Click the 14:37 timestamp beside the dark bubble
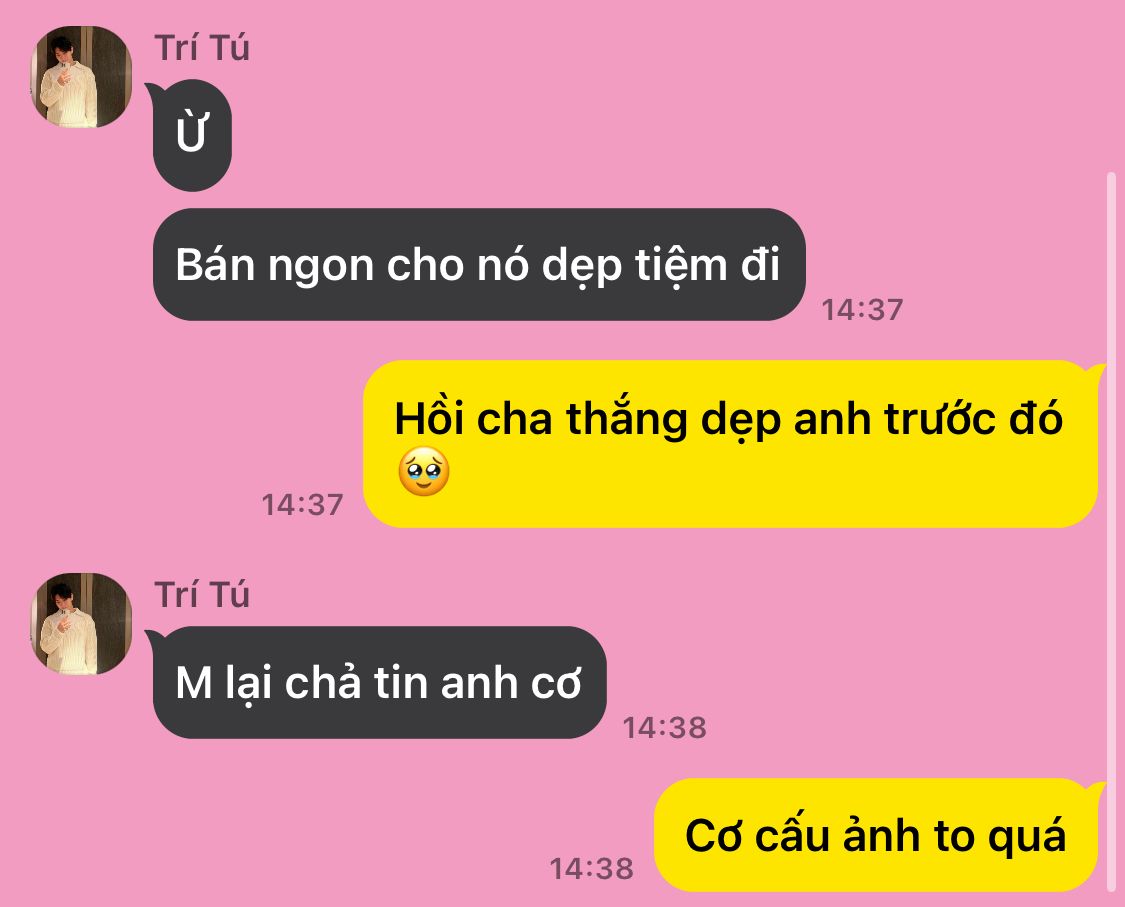1125x907 pixels. 862,310
